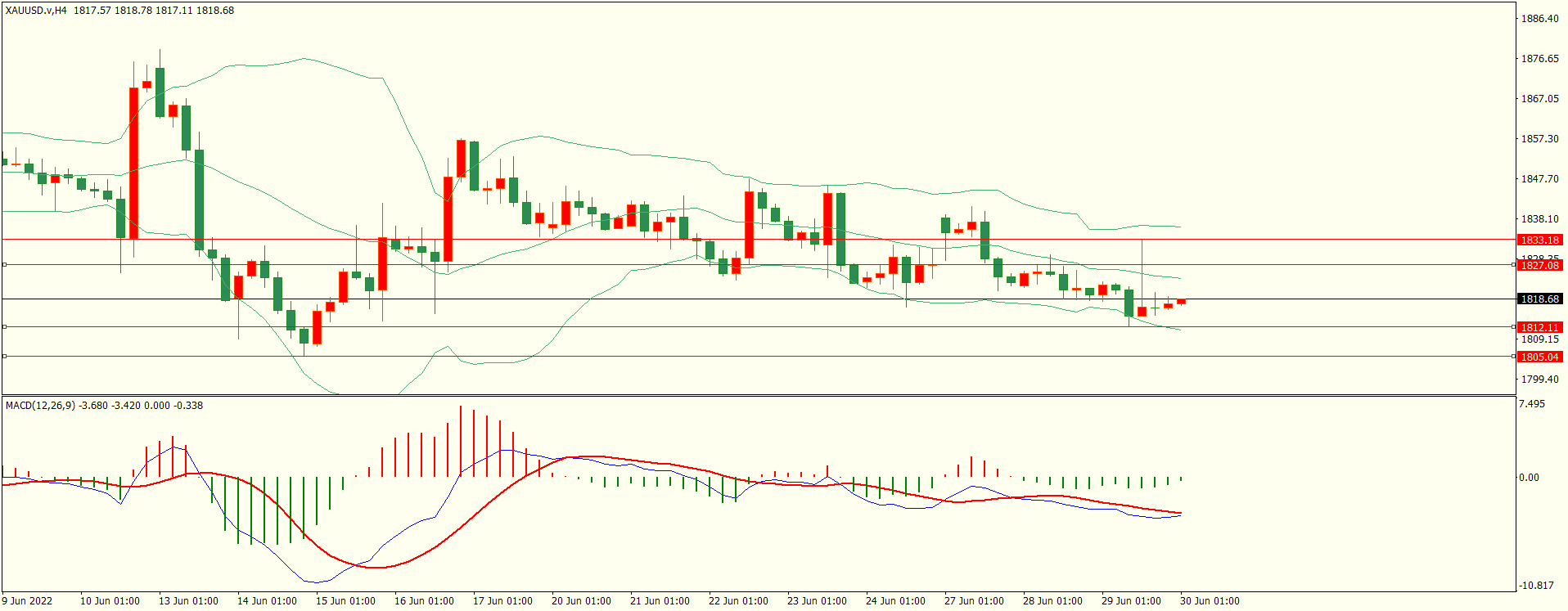
Task: Click the 22 Jun 01:00 time axis label
Action: click(x=738, y=601)
